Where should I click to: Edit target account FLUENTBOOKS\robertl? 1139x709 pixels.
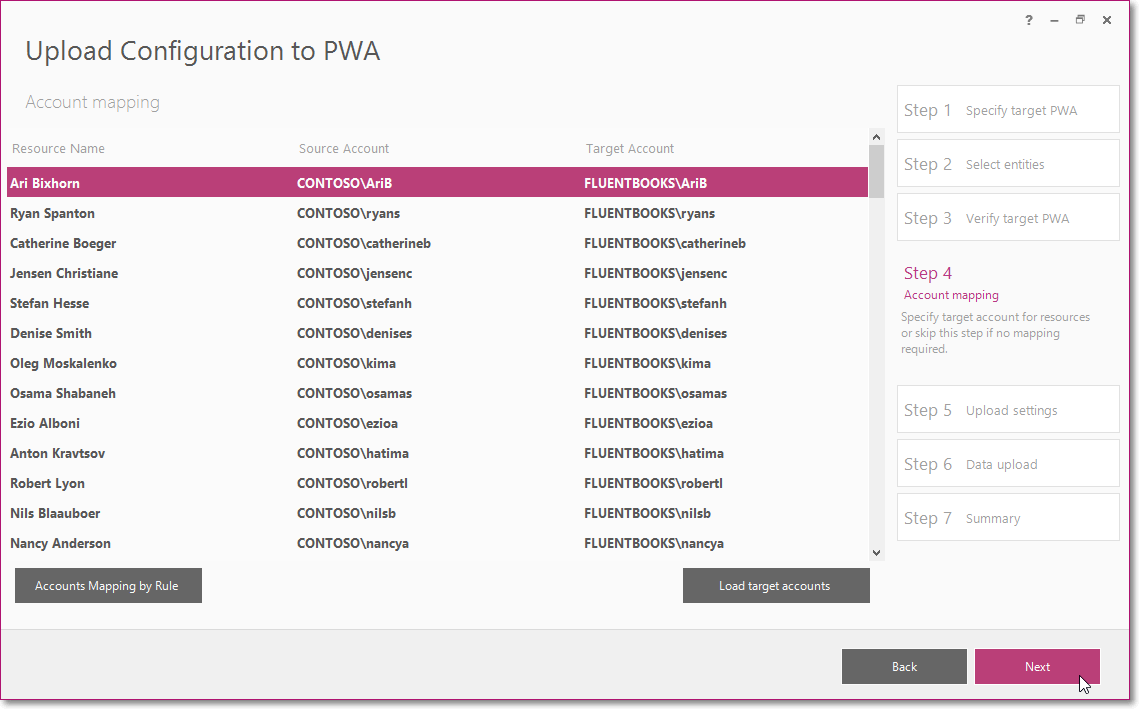pyautogui.click(x=654, y=483)
